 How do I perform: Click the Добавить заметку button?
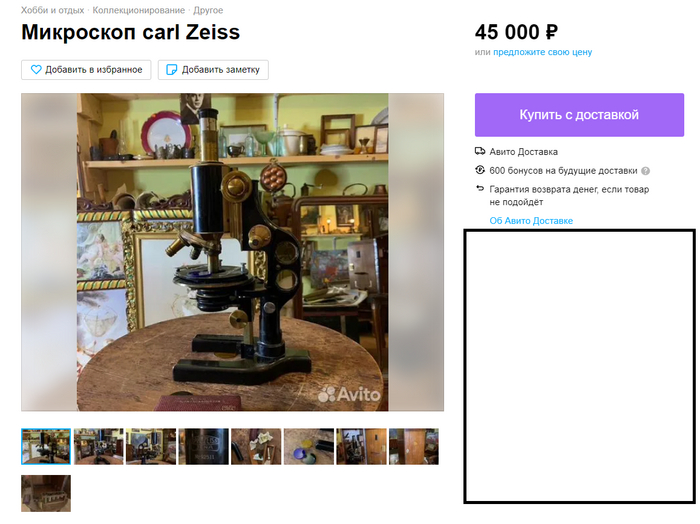pyautogui.click(x=213, y=70)
